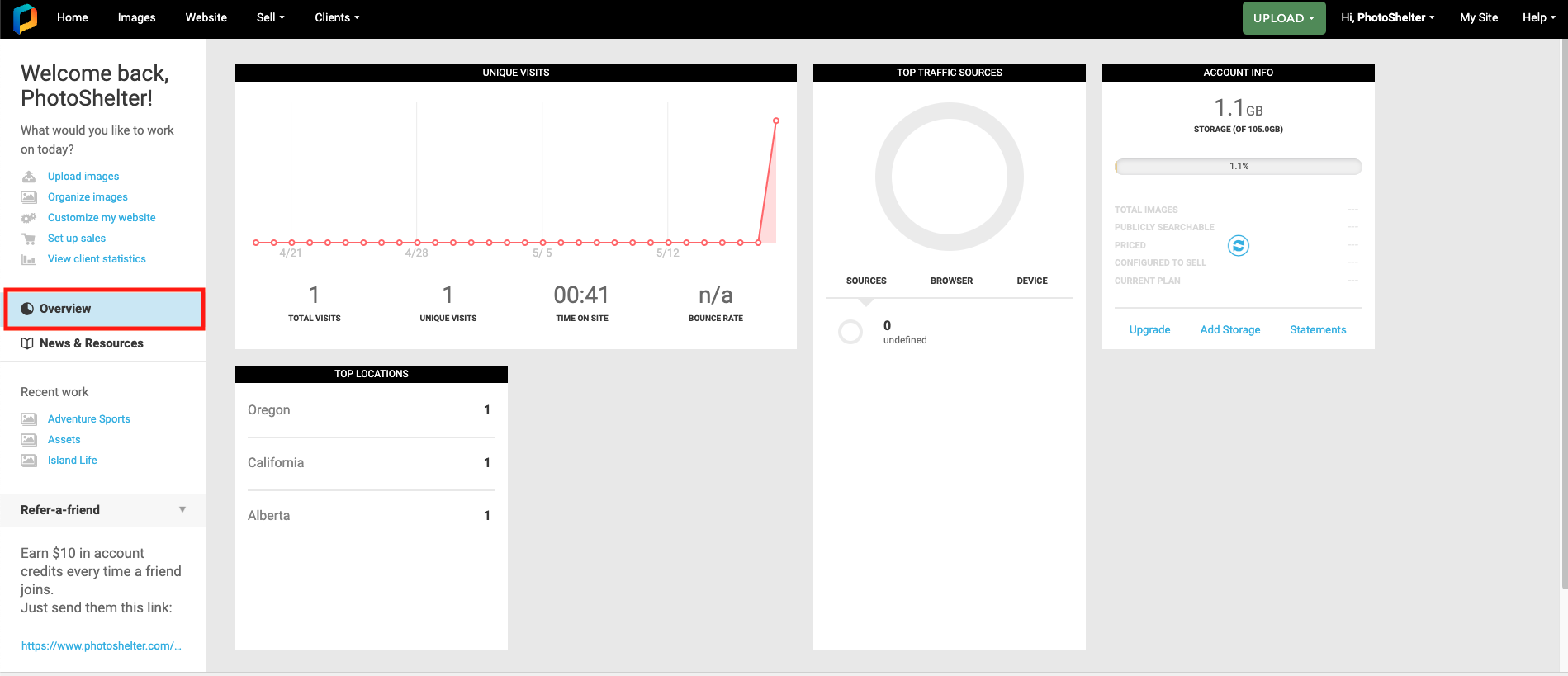Click the Organize images picture icon
Viewport: 1568px width, 676px height.
(x=29, y=197)
